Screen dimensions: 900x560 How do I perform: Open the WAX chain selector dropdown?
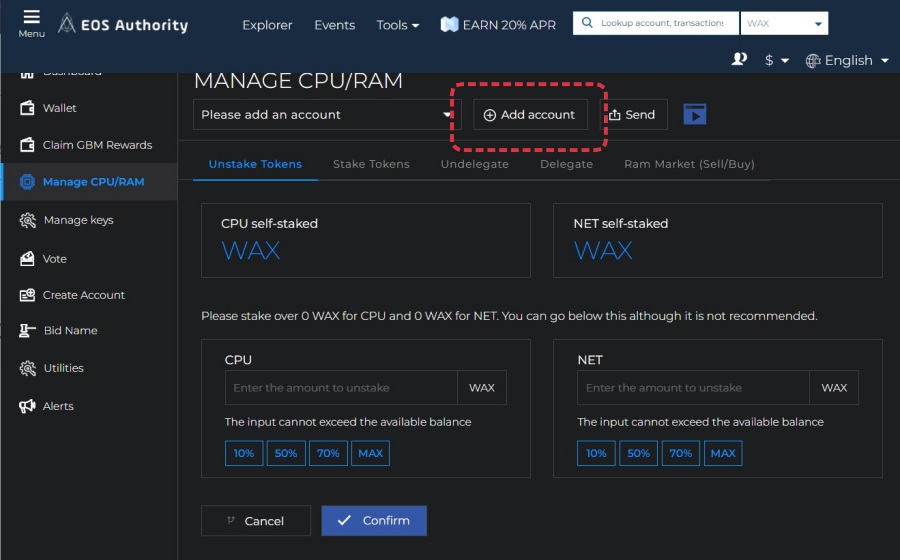pyautogui.click(x=784, y=24)
